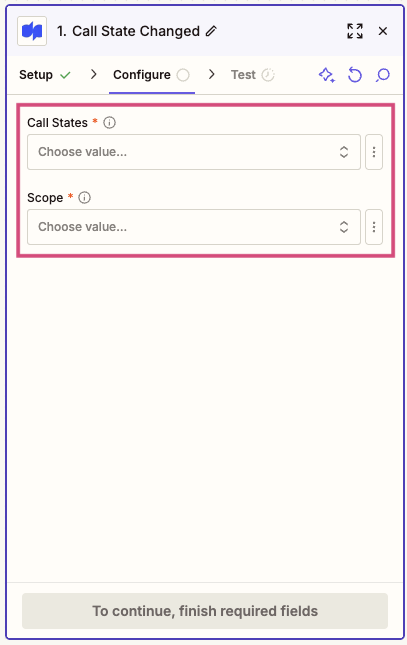
Task: Show info tooltip beside Scope label
Action: coord(84,197)
